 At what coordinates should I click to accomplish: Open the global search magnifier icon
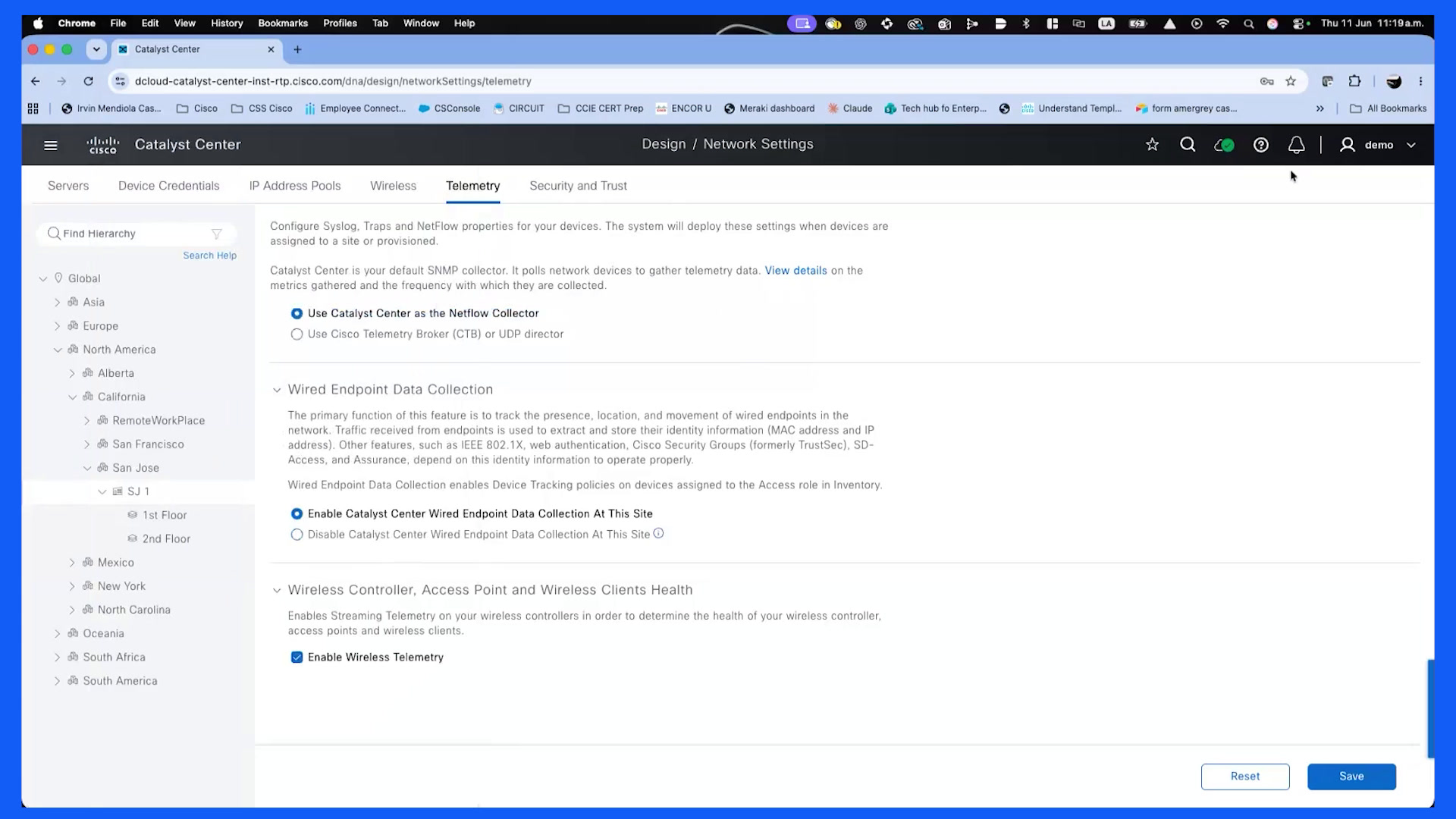tap(1188, 145)
